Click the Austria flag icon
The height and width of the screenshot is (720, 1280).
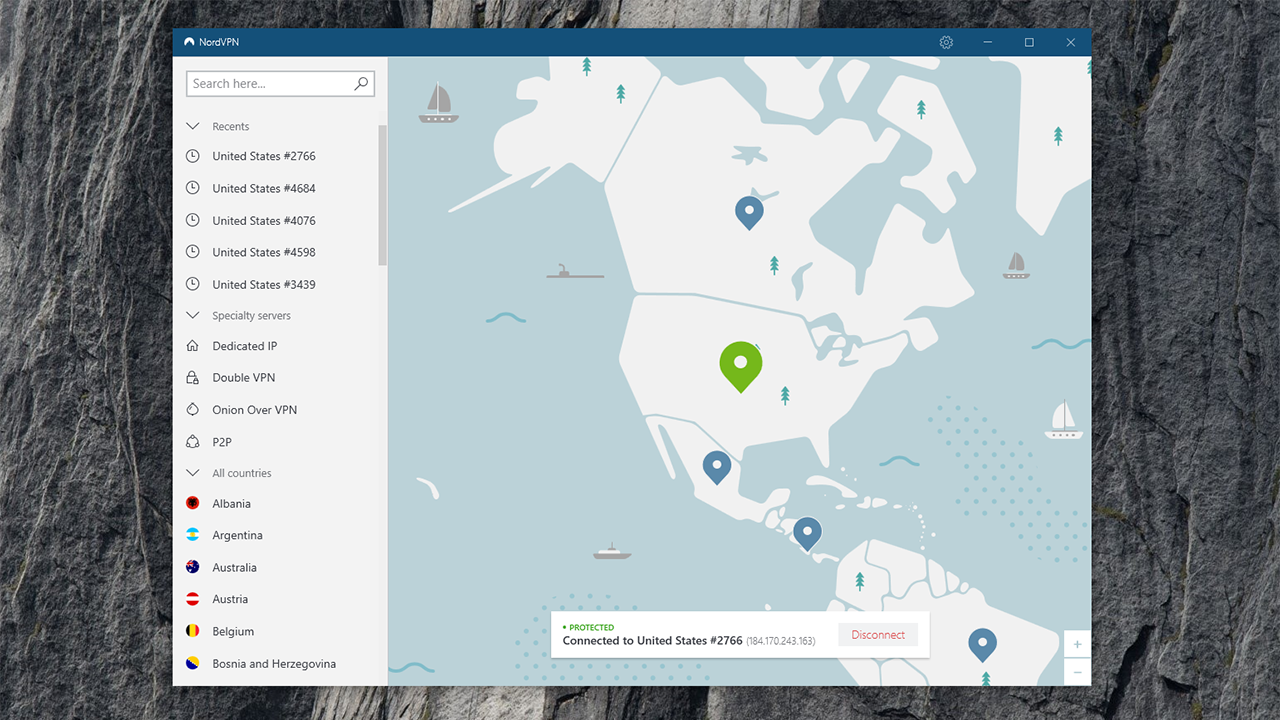click(193, 599)
